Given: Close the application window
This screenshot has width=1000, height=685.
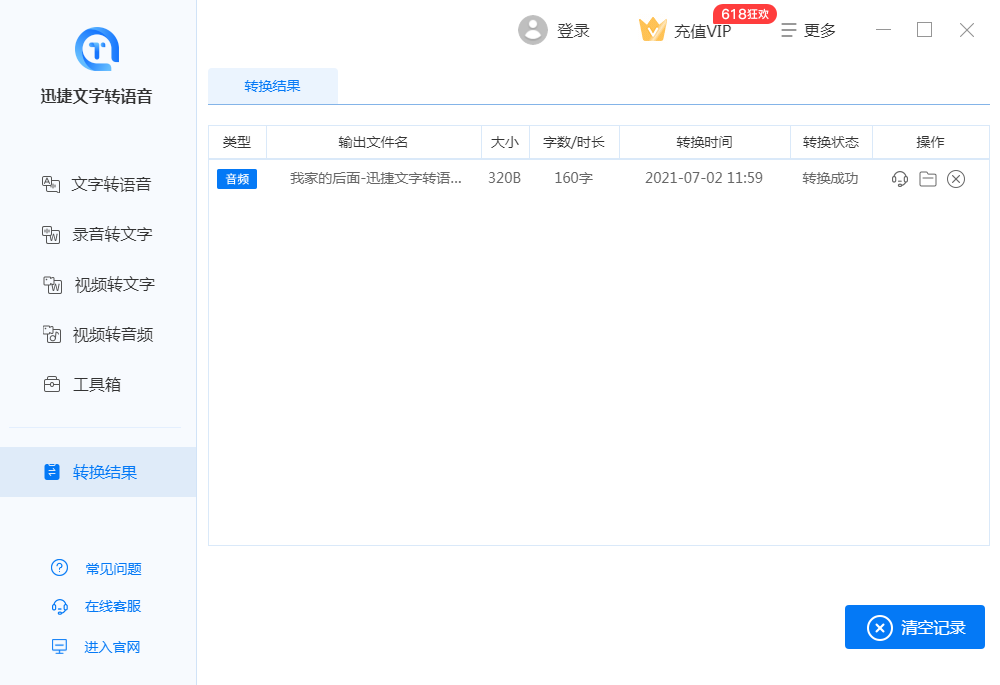Looking at the screenshot, I should (967, 30).
